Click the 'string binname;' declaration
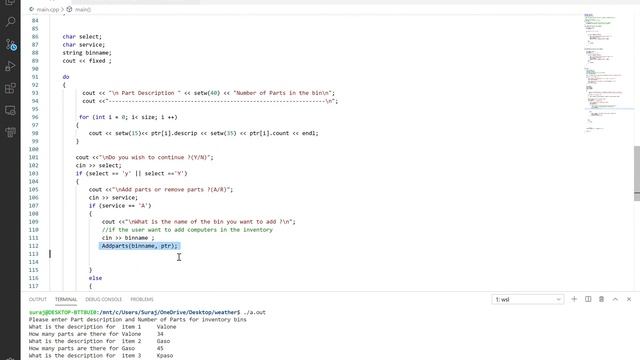 (87, 53)
